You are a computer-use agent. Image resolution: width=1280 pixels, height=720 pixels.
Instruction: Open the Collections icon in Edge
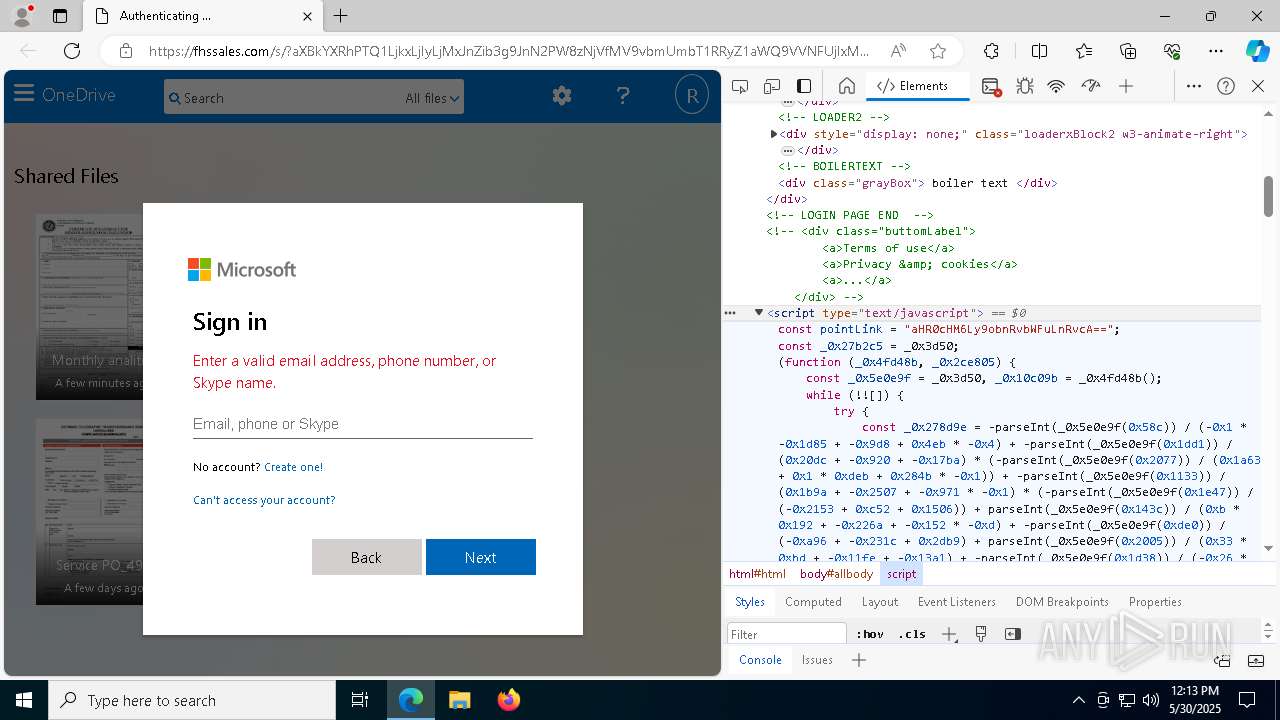coord(1128,51)
